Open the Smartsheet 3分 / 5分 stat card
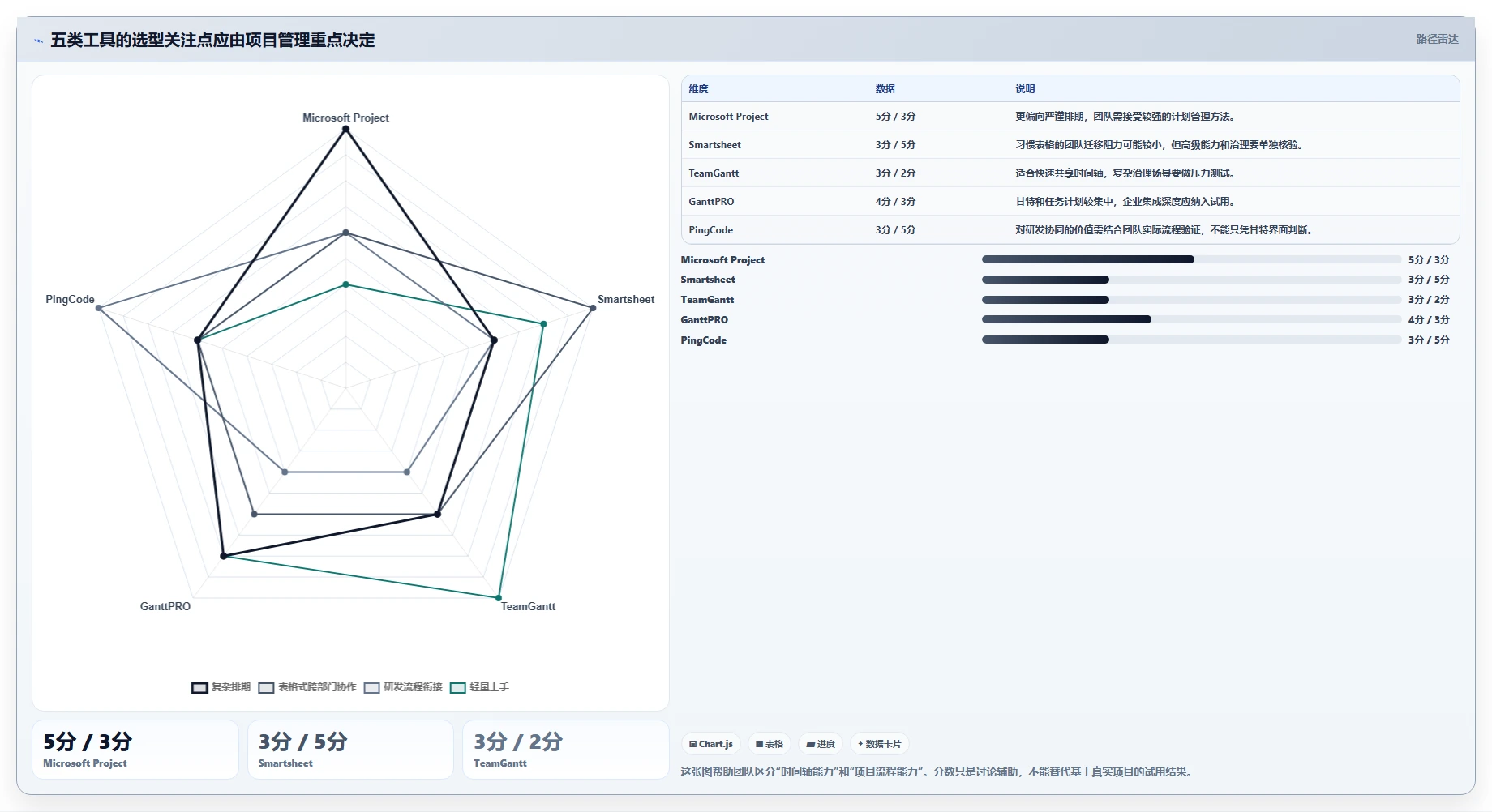Screen dimensions: 1492x812 click(x=350, y=750)
